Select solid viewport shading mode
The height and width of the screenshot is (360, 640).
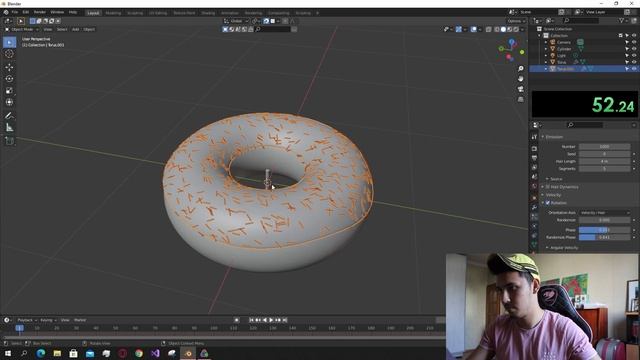(503, 29)
